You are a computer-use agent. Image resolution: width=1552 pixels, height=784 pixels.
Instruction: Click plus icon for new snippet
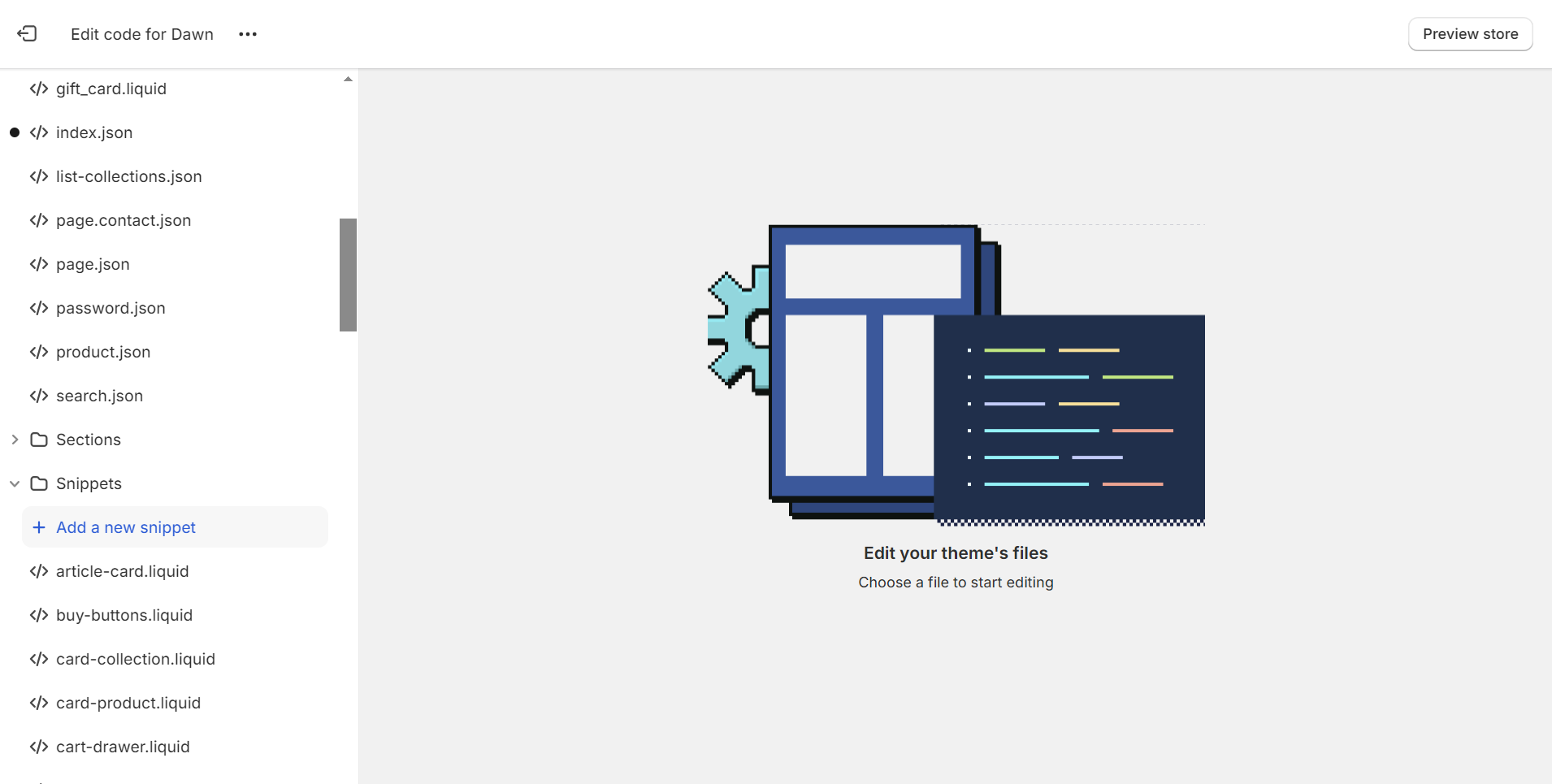(x=38, y=527)
